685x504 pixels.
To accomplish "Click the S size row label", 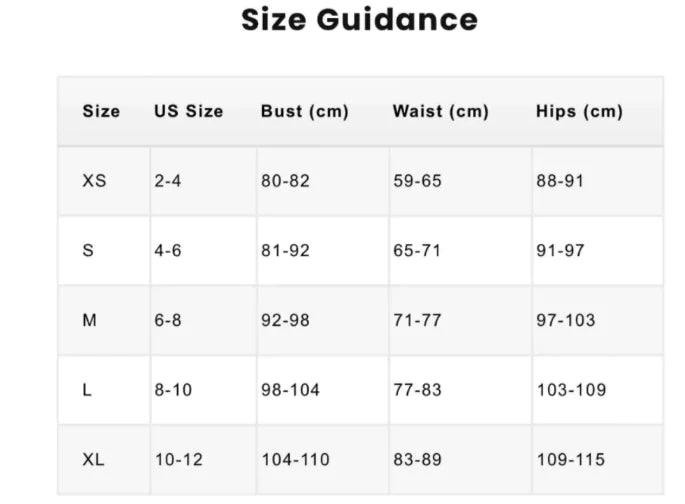I will tap(88, 251).
